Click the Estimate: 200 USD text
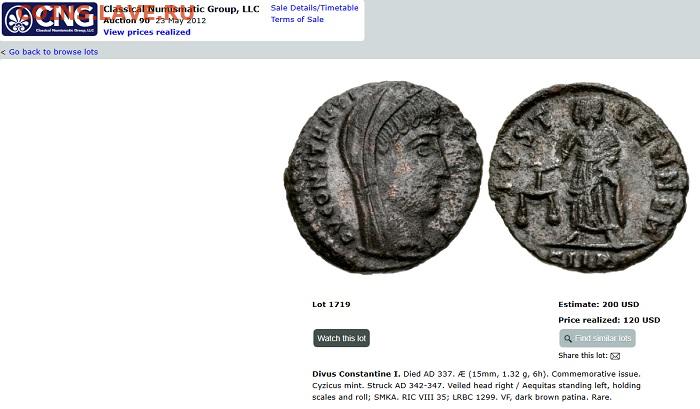The width and height of the screenshot is (700, 409). [x=599, y=305]
